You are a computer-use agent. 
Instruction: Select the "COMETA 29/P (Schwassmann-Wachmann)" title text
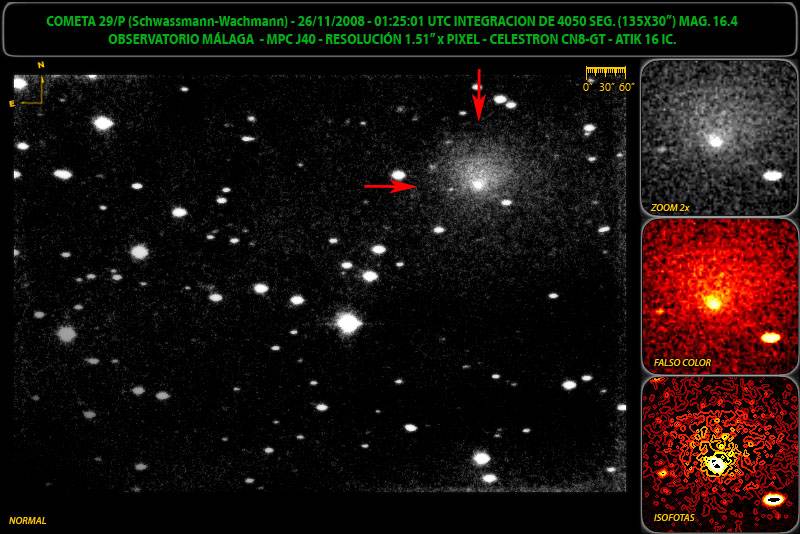click(167, 21)
